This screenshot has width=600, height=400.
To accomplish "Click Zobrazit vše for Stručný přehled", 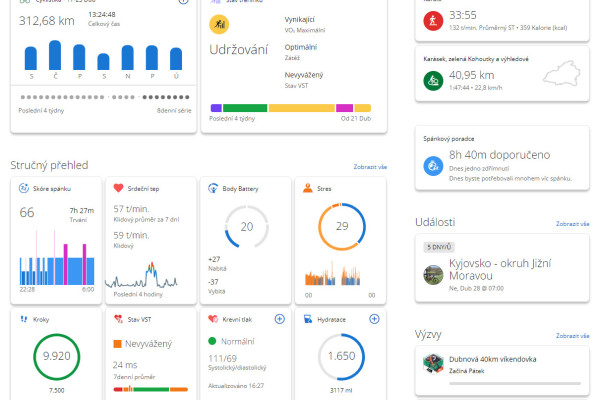I will pos(370,167).
